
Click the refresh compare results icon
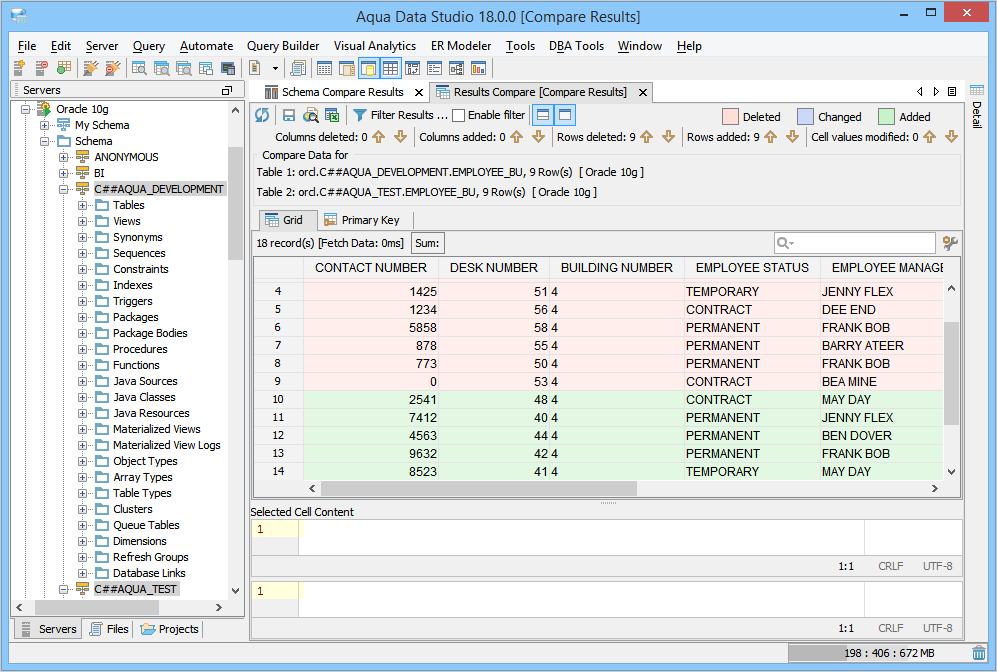pos(262,115)
